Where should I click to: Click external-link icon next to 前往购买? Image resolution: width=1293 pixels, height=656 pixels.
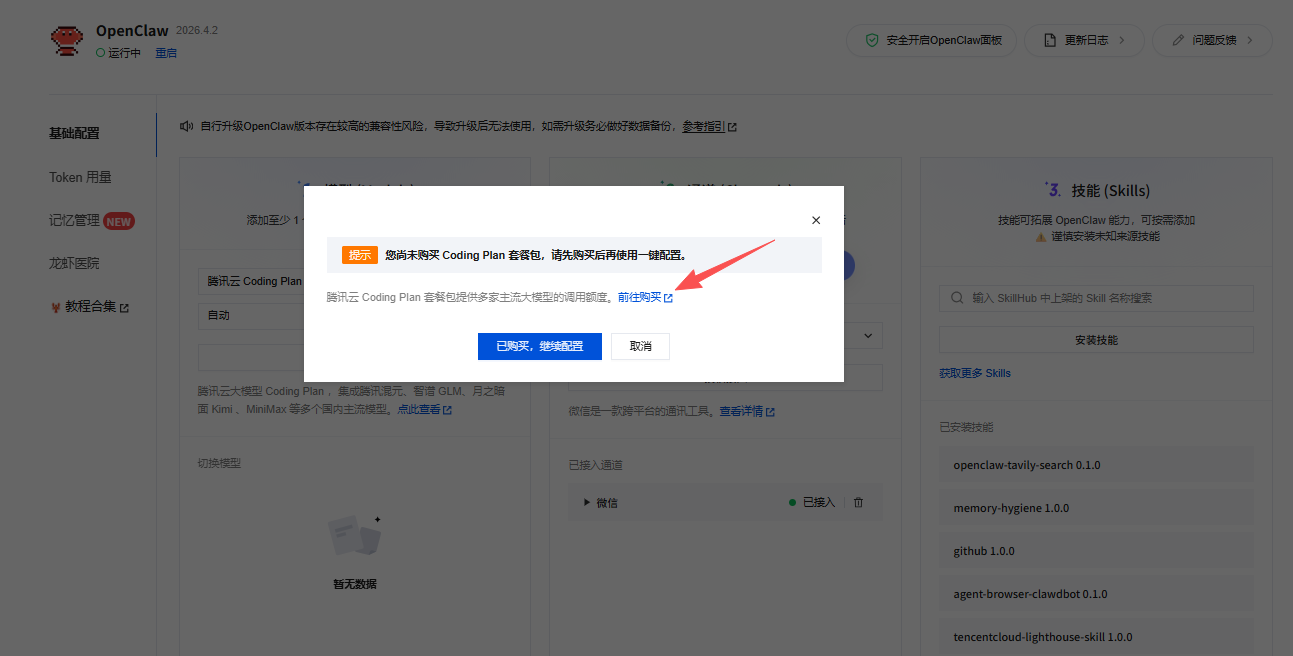click(668, 298)
